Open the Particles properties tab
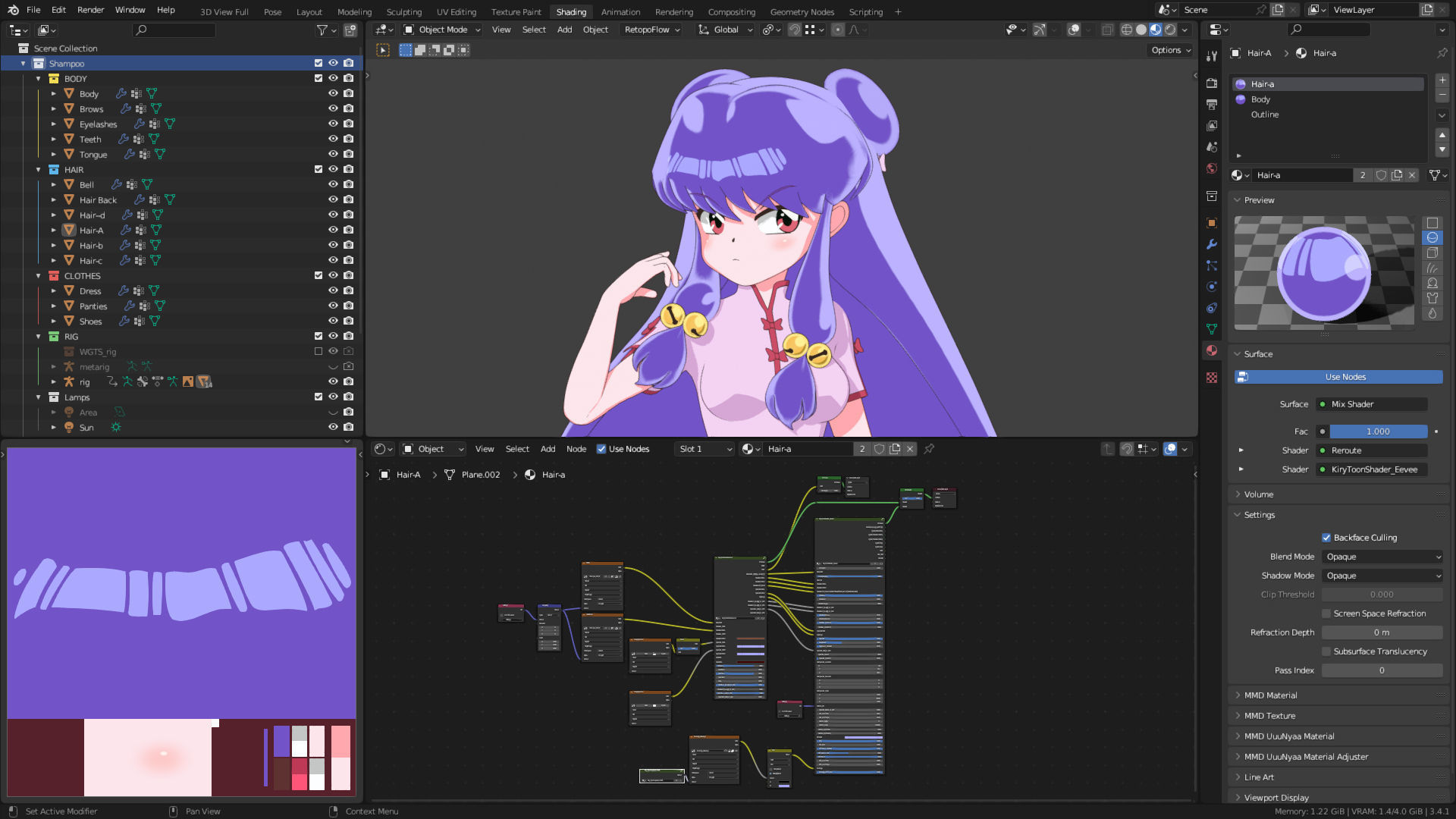 pos(1212,265)
